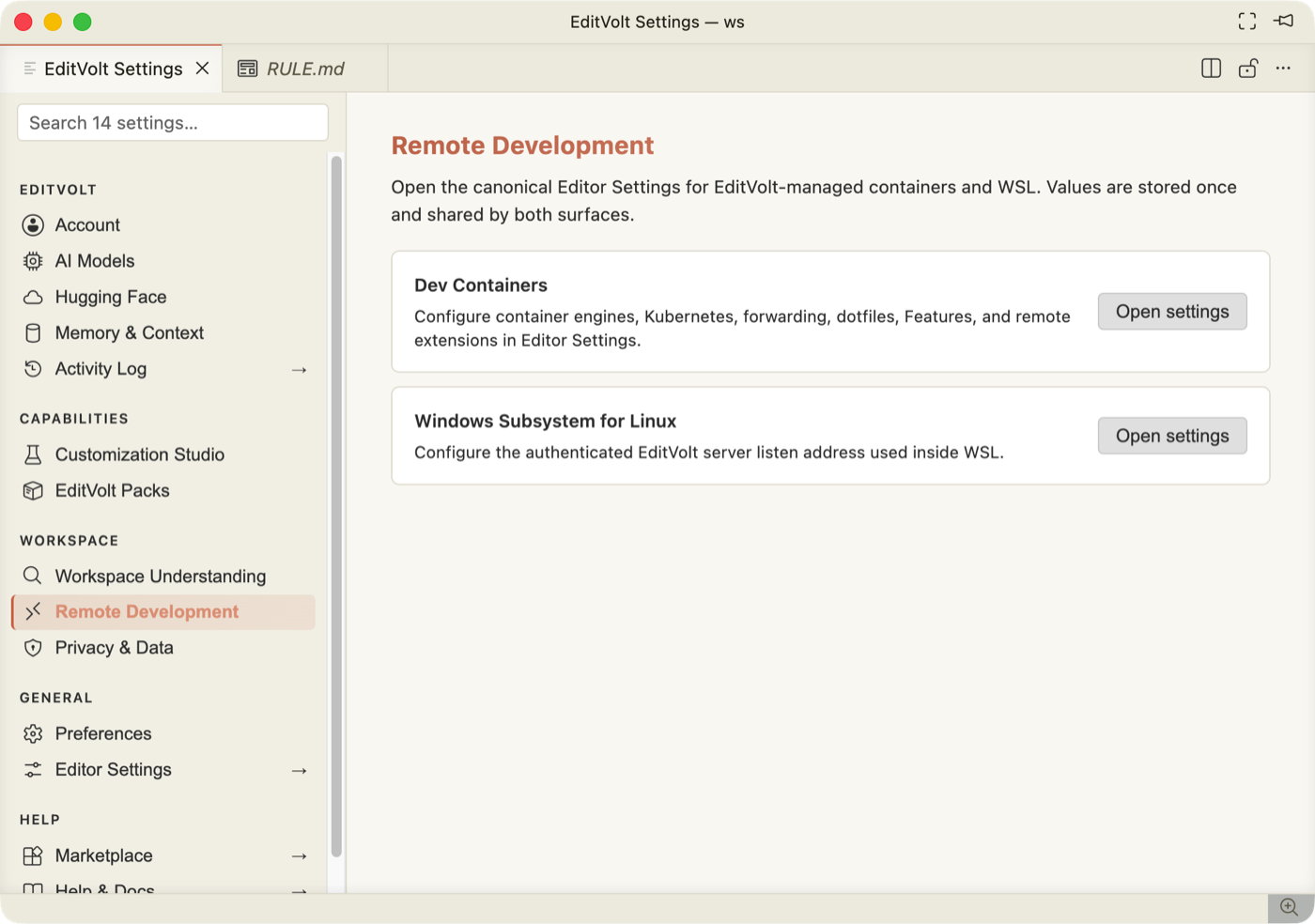Click the Dev Containers card title
The height and width of the screenshot is (924, 1315).
[x=481, y=285]
